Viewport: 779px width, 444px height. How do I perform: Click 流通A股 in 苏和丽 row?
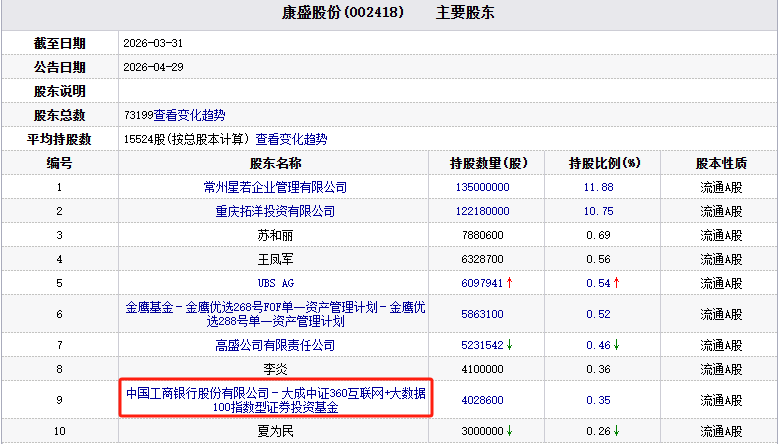(x=721, y=235)
